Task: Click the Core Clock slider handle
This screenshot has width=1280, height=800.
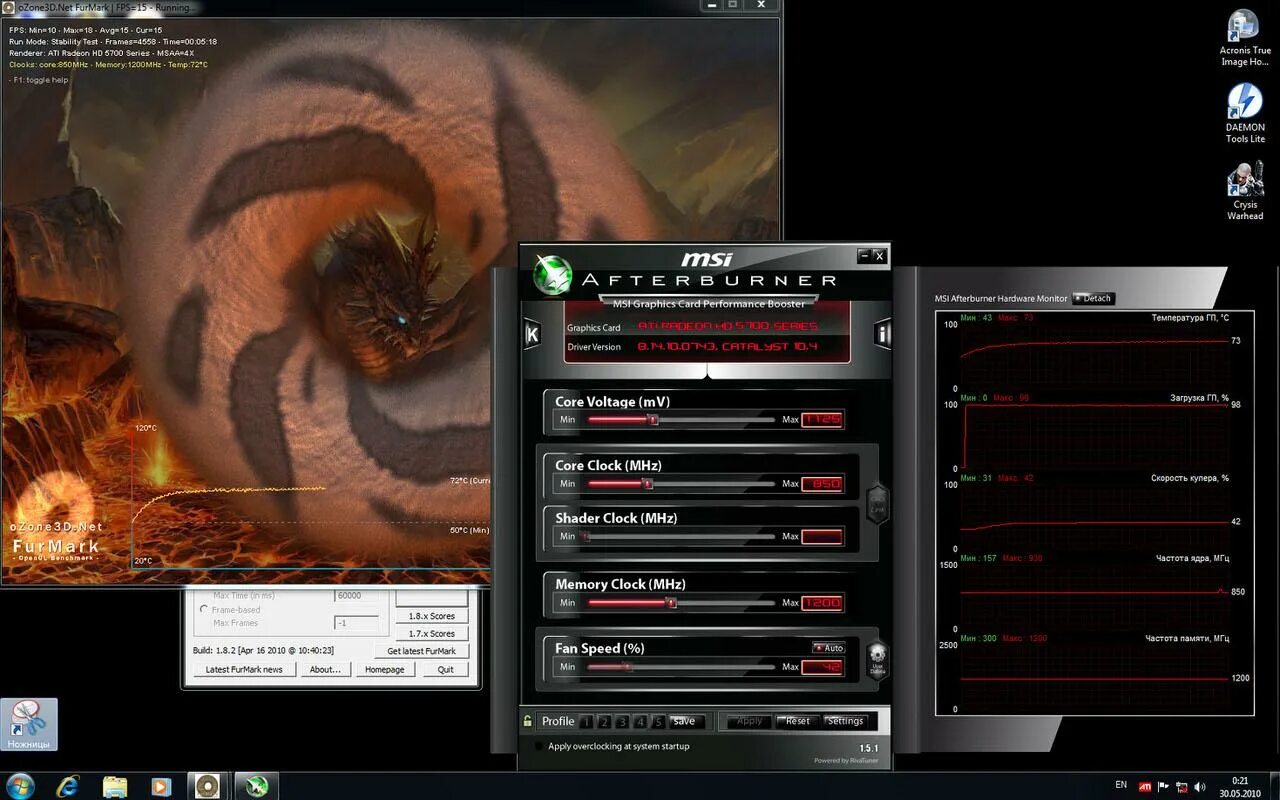Action: point(647,484)
